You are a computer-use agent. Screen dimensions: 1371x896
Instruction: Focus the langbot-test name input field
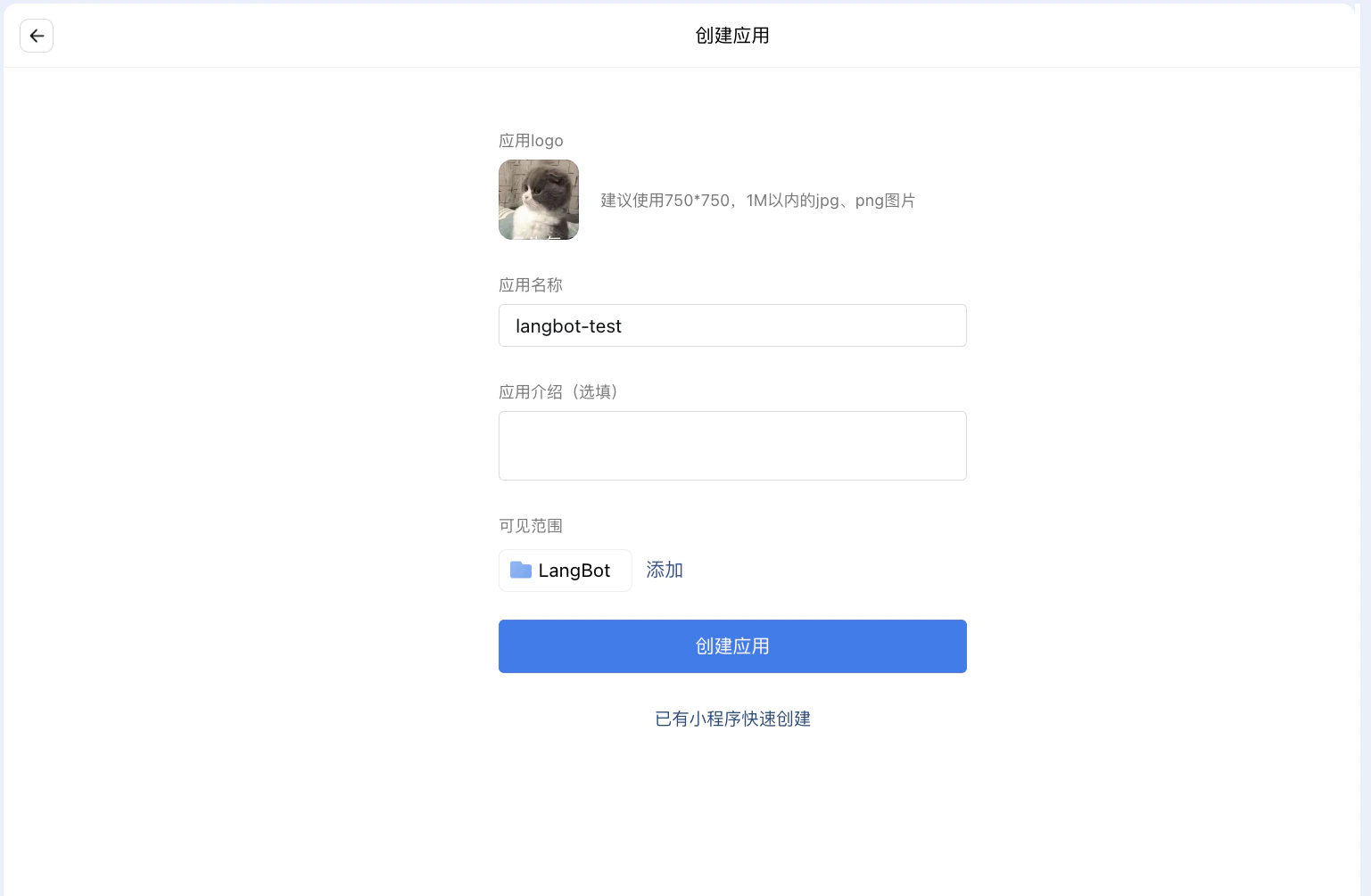pyautogui.click(x=731, y=325)
